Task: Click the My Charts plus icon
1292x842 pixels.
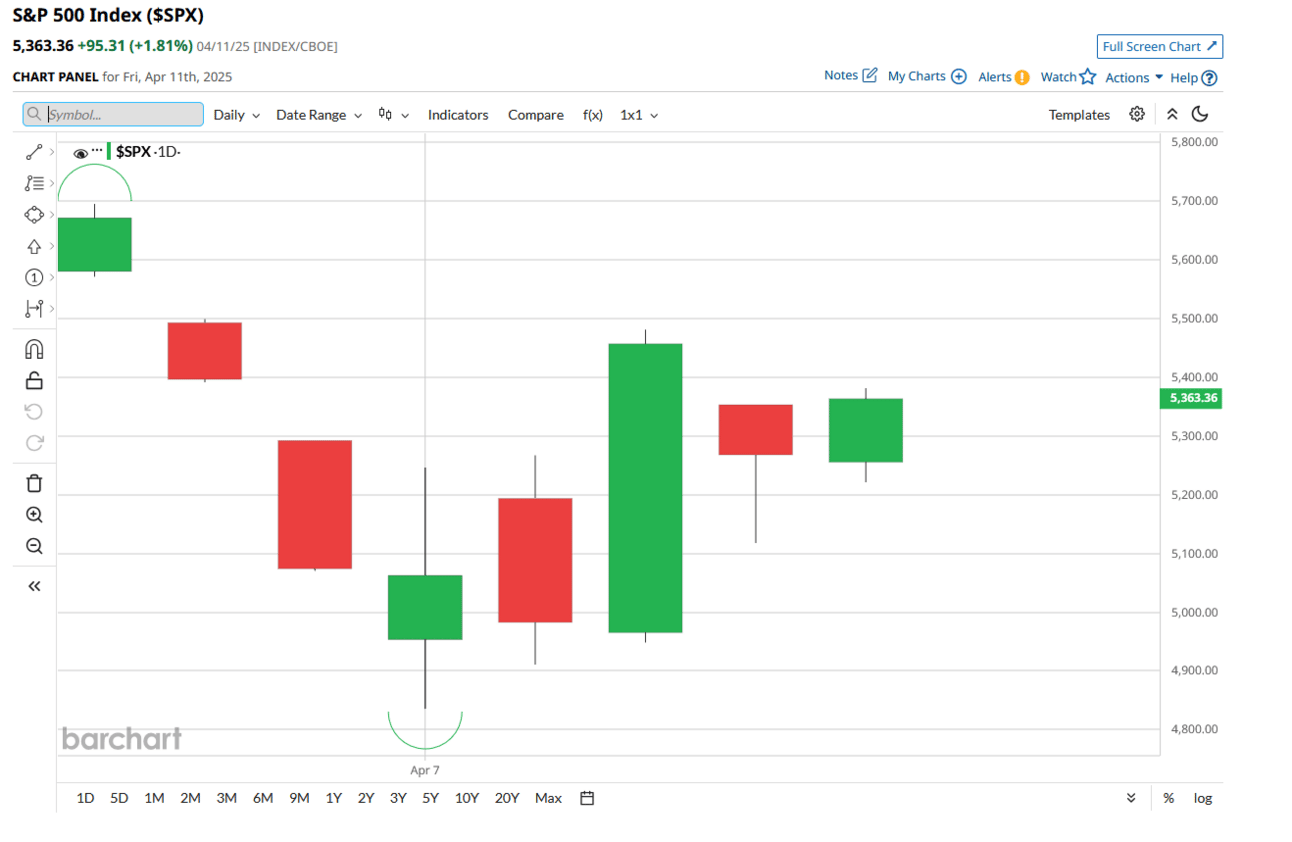Action: point(959,76)
